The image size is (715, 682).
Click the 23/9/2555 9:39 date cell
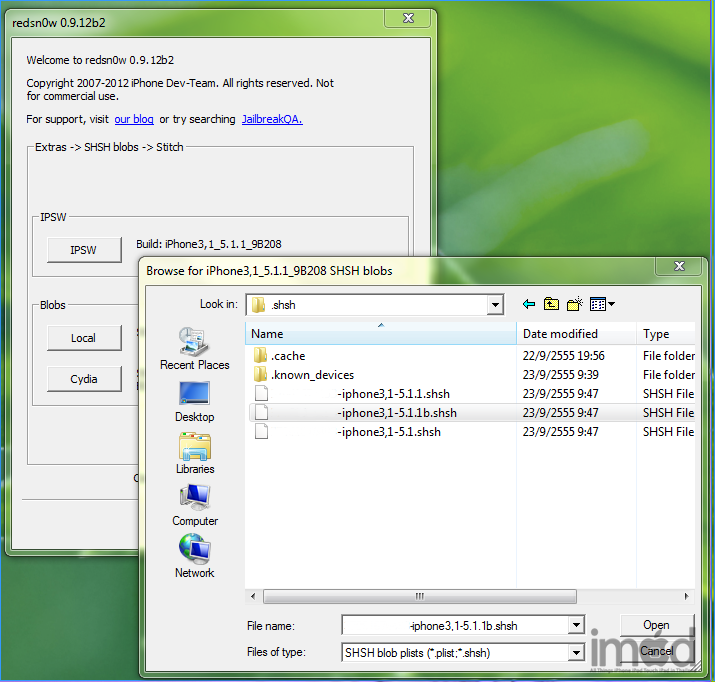pos(560,375)
